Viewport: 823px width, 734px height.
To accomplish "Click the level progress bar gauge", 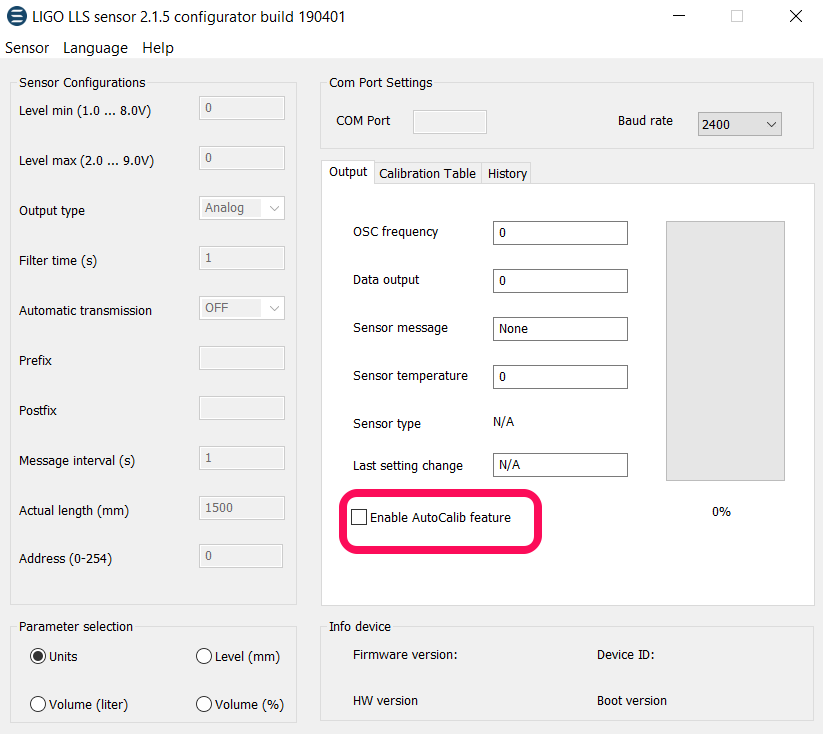I will (x=725, y=350).
